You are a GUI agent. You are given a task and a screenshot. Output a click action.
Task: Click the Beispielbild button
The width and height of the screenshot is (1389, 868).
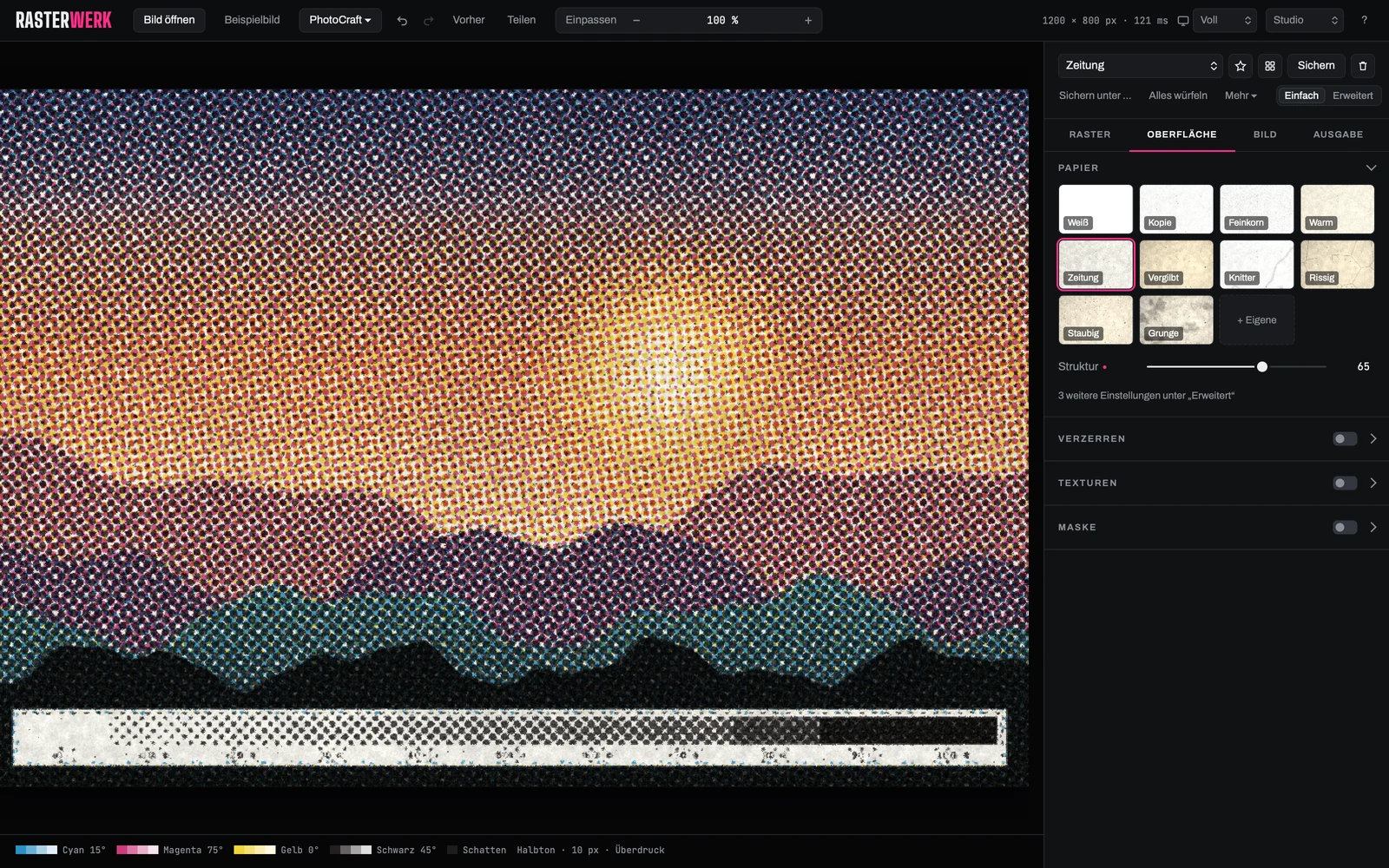click(x=252, y=20)
